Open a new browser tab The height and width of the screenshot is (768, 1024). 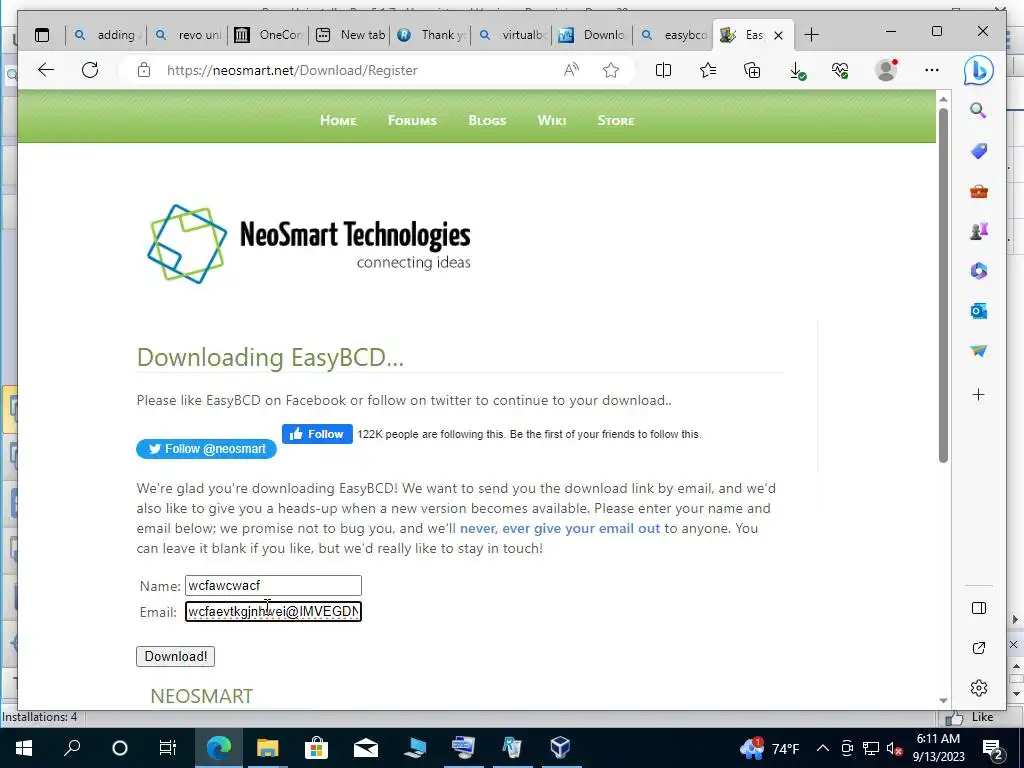(811, 35)
